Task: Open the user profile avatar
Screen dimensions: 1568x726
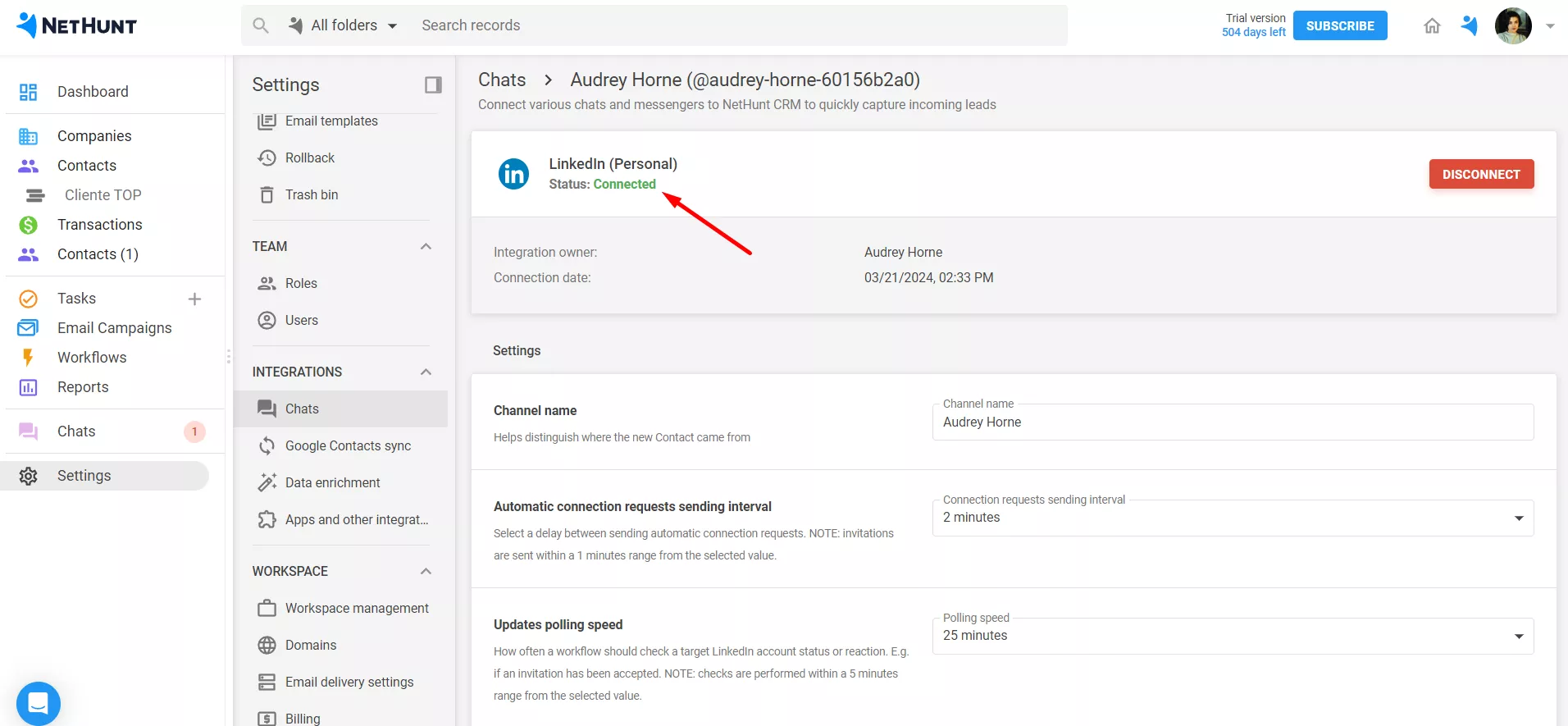Action: pyautogui.click(x=1513, y=25)
